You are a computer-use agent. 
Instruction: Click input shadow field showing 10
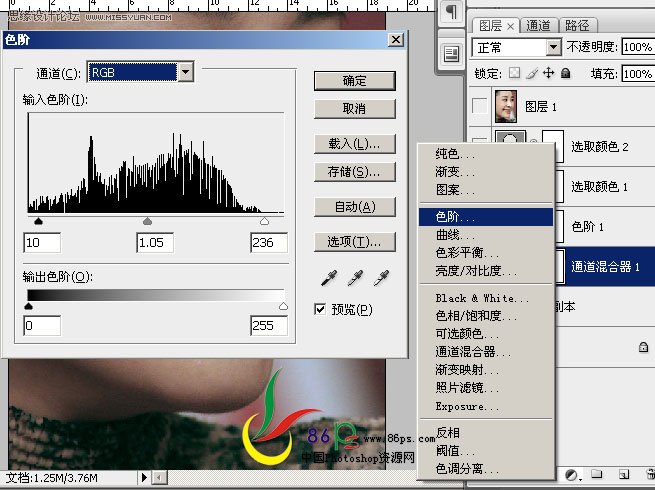click(x=42, y=242)
